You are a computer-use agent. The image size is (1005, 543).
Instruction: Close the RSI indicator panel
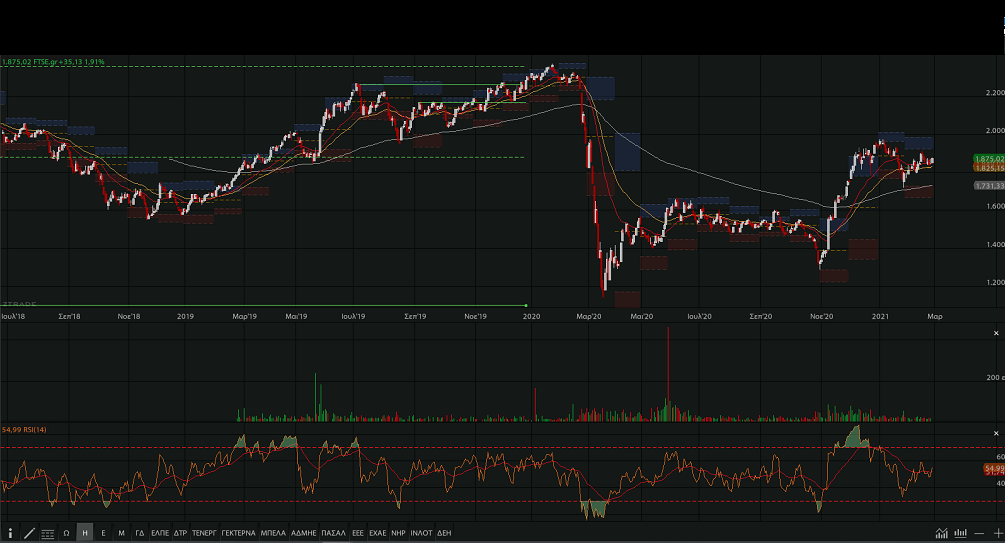[995, 432]
